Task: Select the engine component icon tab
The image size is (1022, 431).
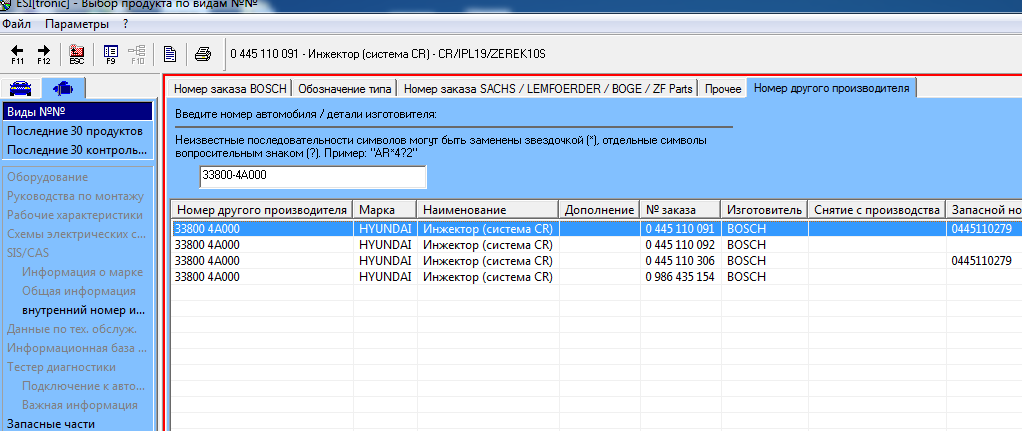Action: pyautogui.click(x=63, y=88)
